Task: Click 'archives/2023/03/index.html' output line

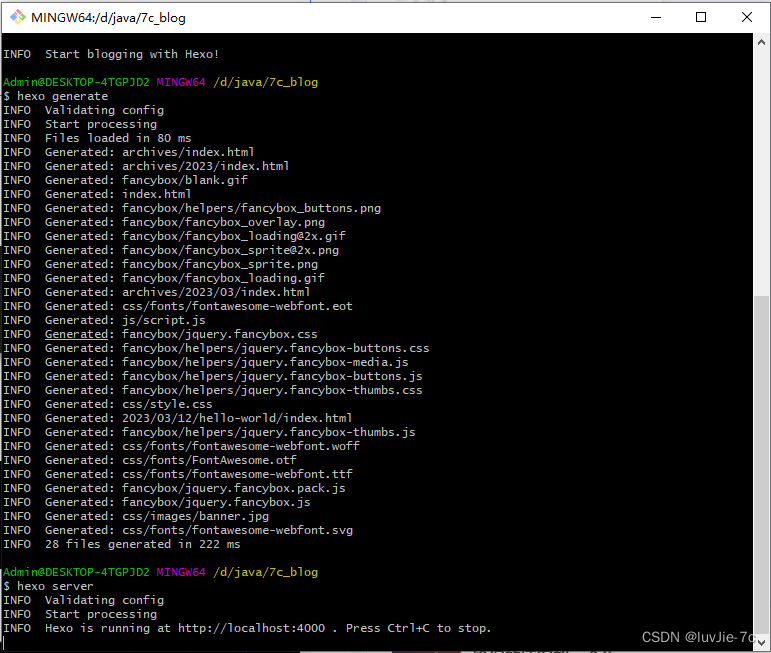Action: point(157,292)
